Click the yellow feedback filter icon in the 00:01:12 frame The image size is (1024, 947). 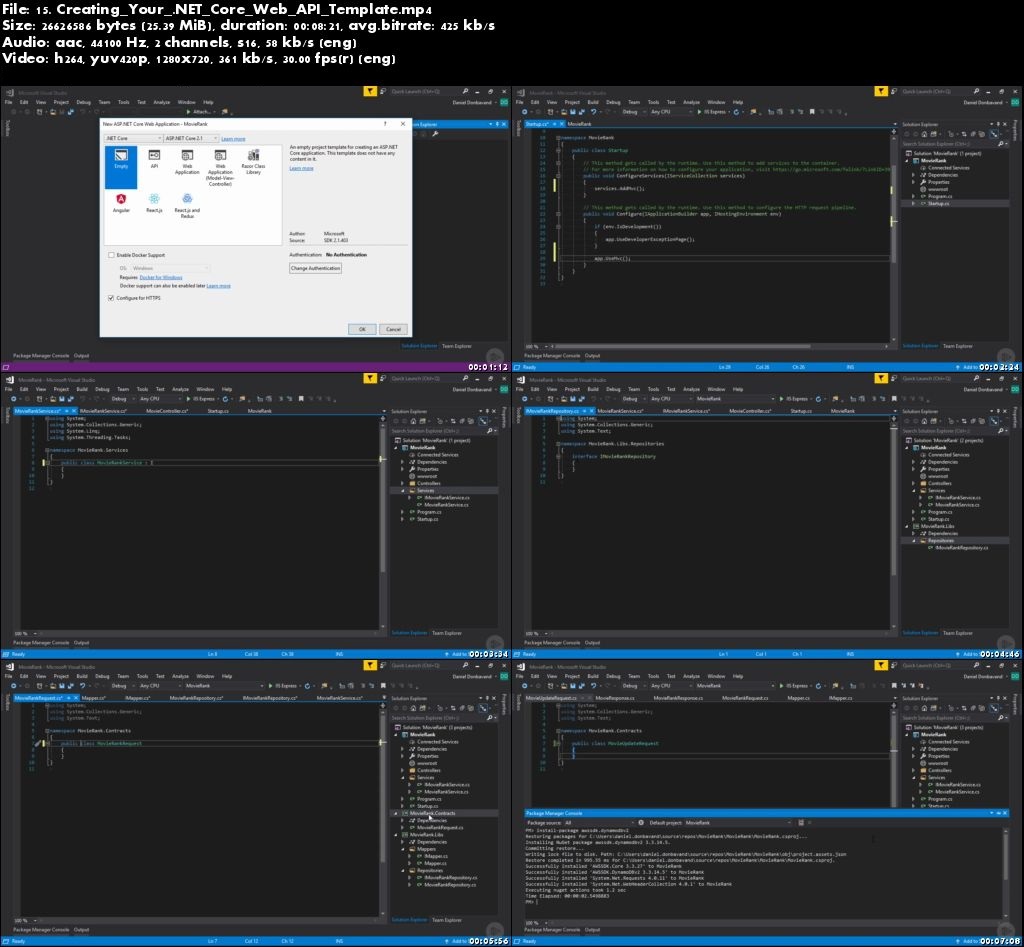point(370,91)
